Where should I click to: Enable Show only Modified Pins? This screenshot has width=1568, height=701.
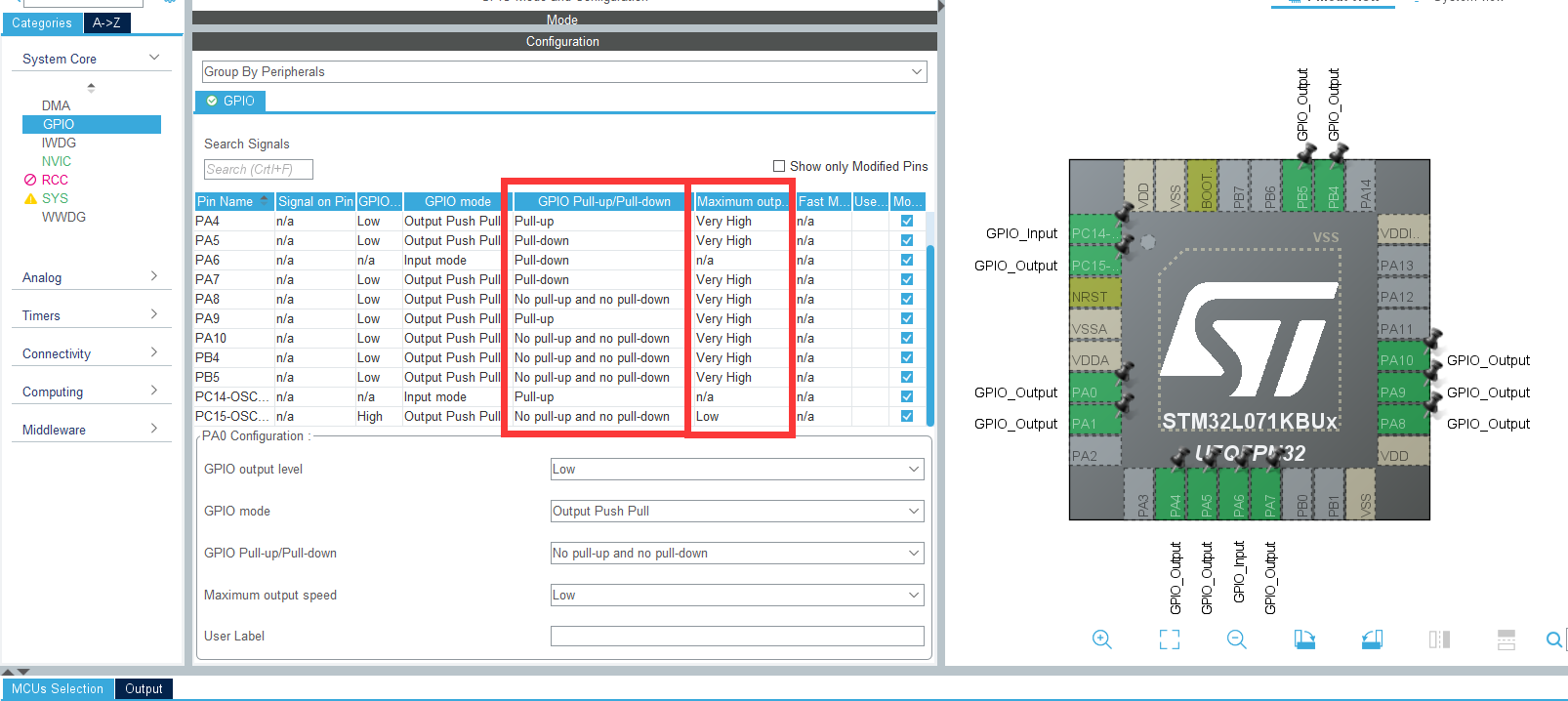pyautogui.click(x=779, y=166)
